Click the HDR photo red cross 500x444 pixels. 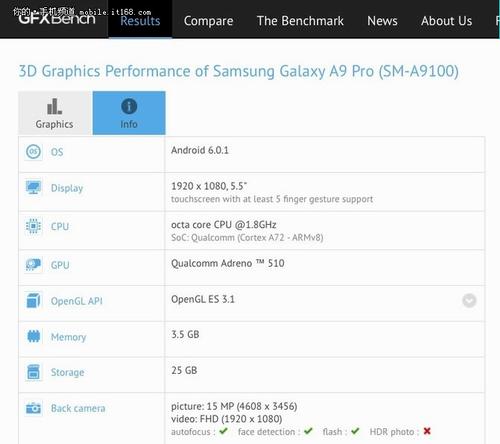427,431
